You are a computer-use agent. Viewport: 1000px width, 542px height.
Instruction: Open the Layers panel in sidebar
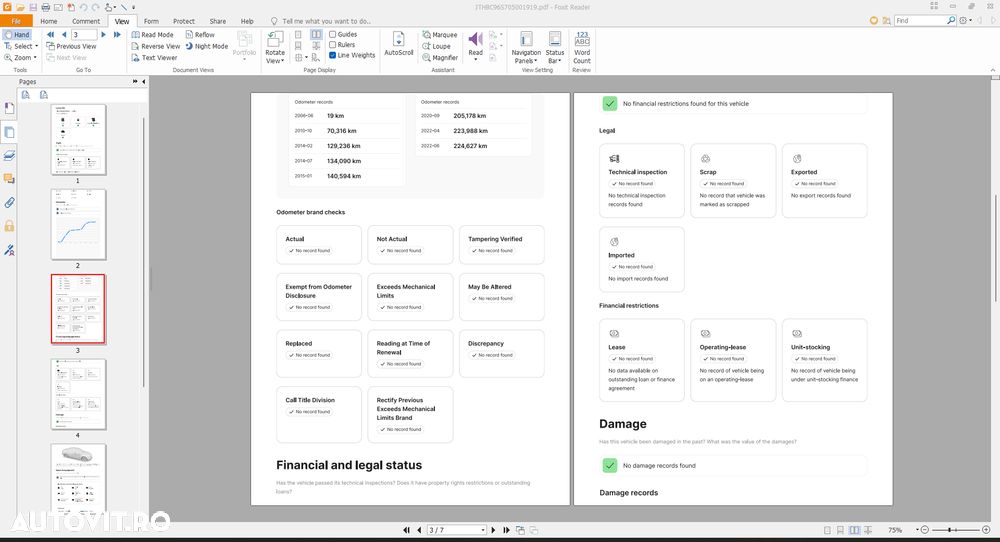(x=9, y=156)
